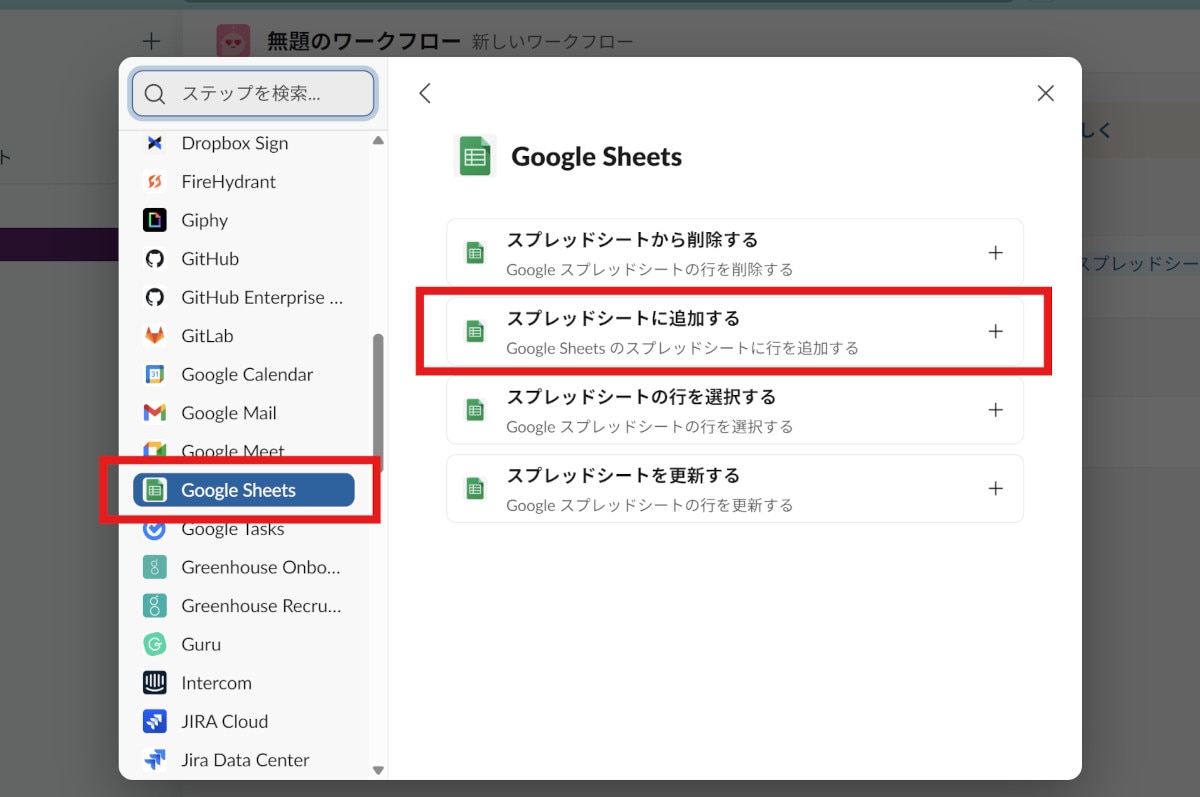Click the Giphy icon
The image size is (1200, 797).
point(154,220)
